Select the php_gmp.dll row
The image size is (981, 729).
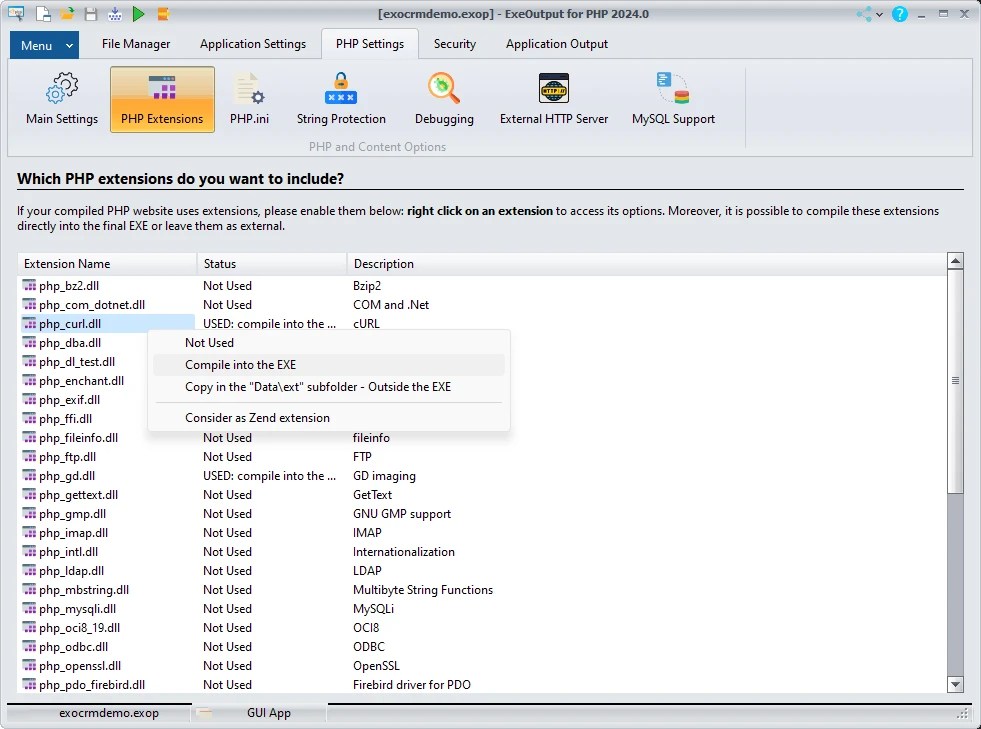(482, 514)
